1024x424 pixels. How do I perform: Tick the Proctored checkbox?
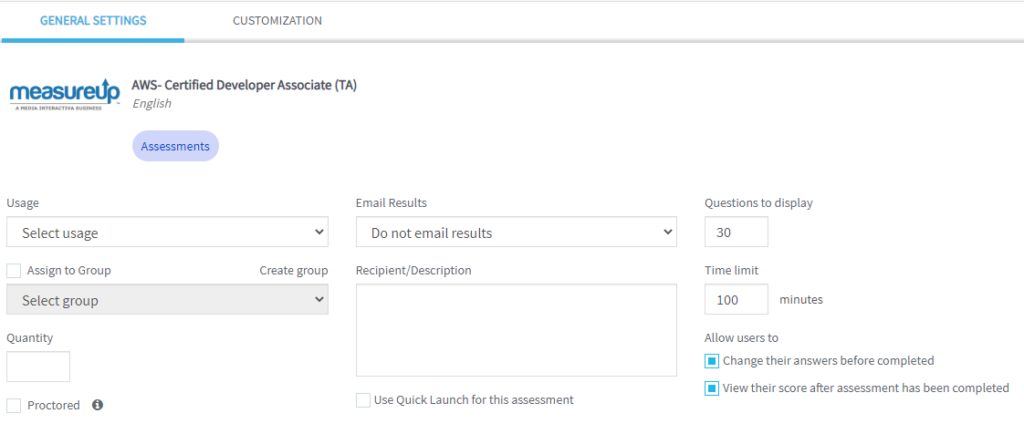[14, 406]
